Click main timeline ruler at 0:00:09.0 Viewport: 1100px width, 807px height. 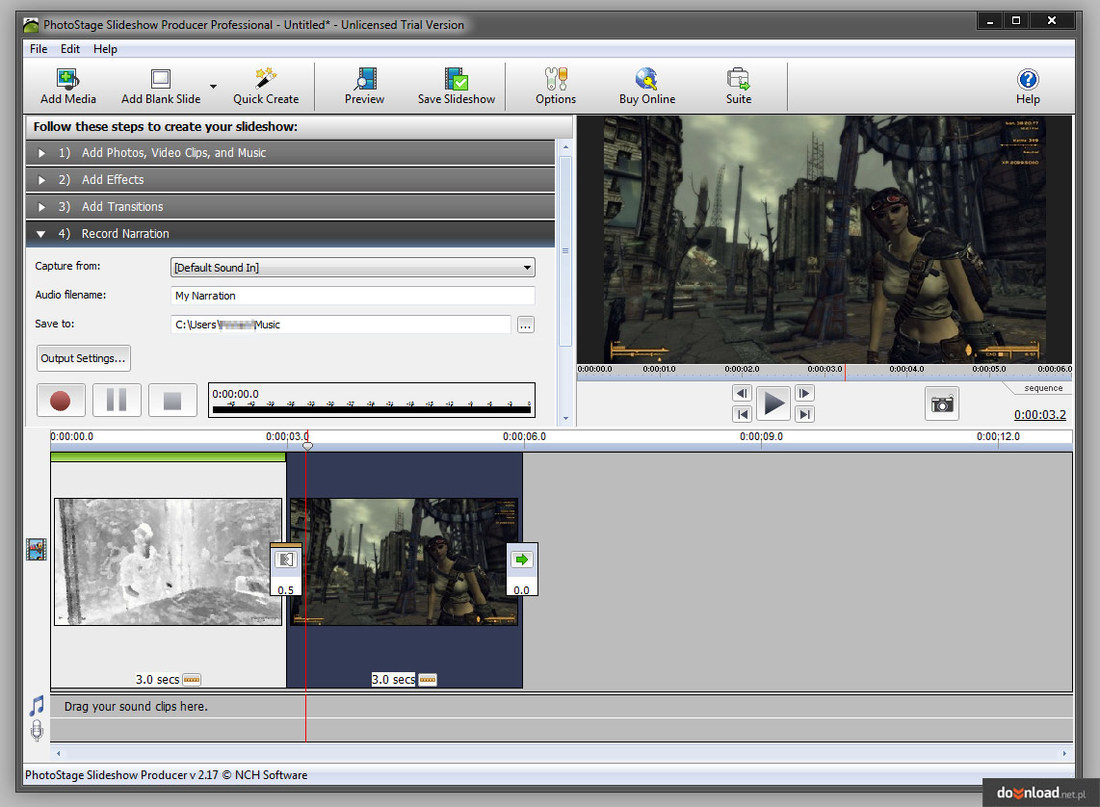(761, 436)
